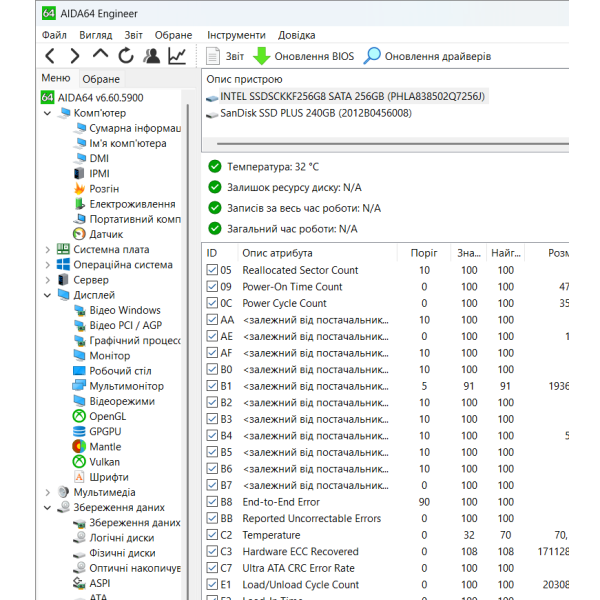600x600 pixels.
Task: Open Шрифти fonts item
Action: [101, 477]
